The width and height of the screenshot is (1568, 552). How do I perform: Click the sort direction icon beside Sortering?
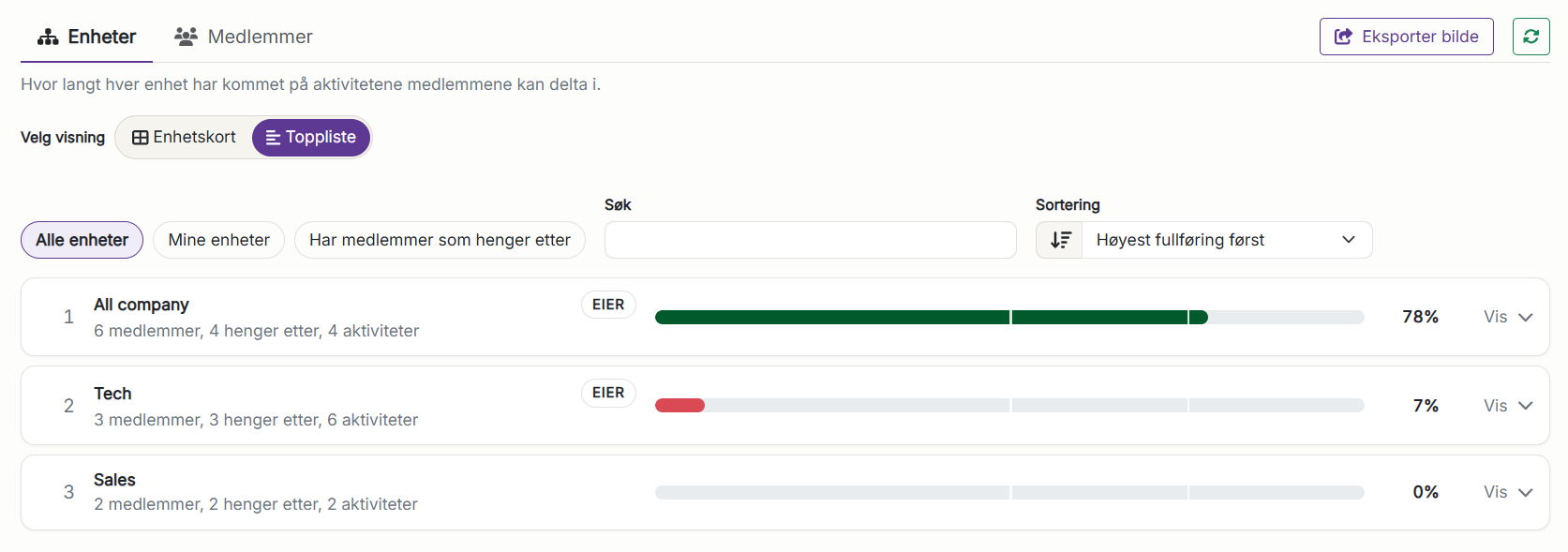[x=1060, y=240]
